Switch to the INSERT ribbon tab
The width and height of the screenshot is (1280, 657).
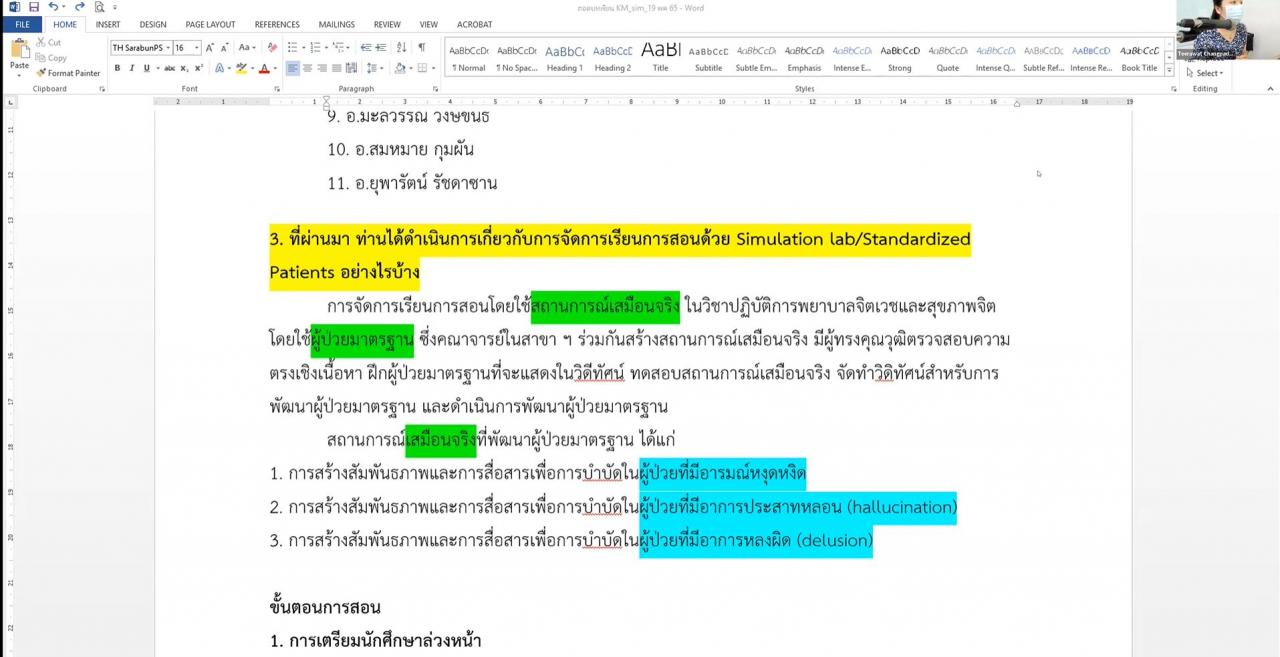[x=108, y=24]
